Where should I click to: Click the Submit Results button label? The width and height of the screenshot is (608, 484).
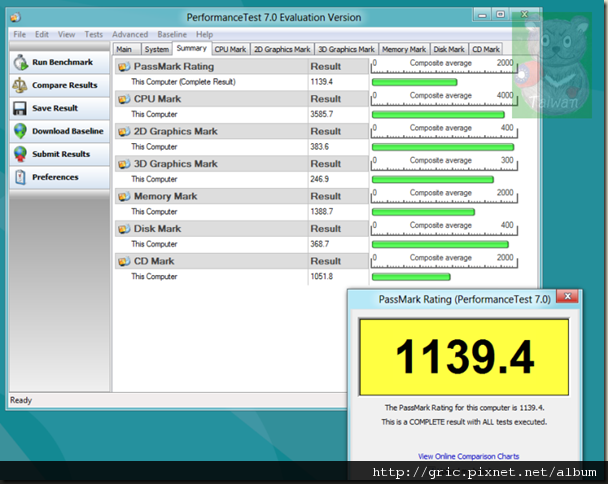tap(61, 154)
